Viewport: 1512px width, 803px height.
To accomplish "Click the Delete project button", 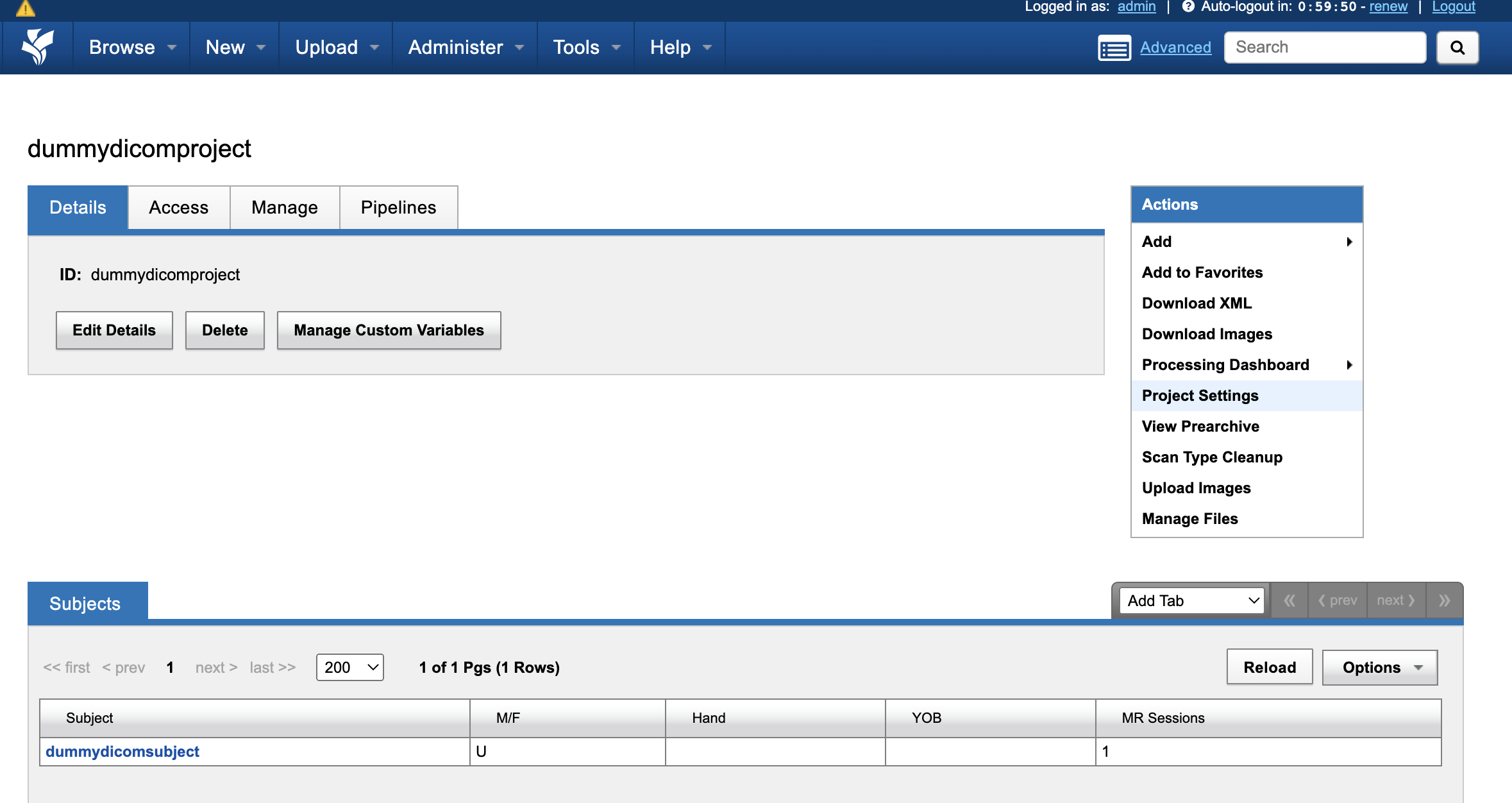I will click(x=225, y=330).
